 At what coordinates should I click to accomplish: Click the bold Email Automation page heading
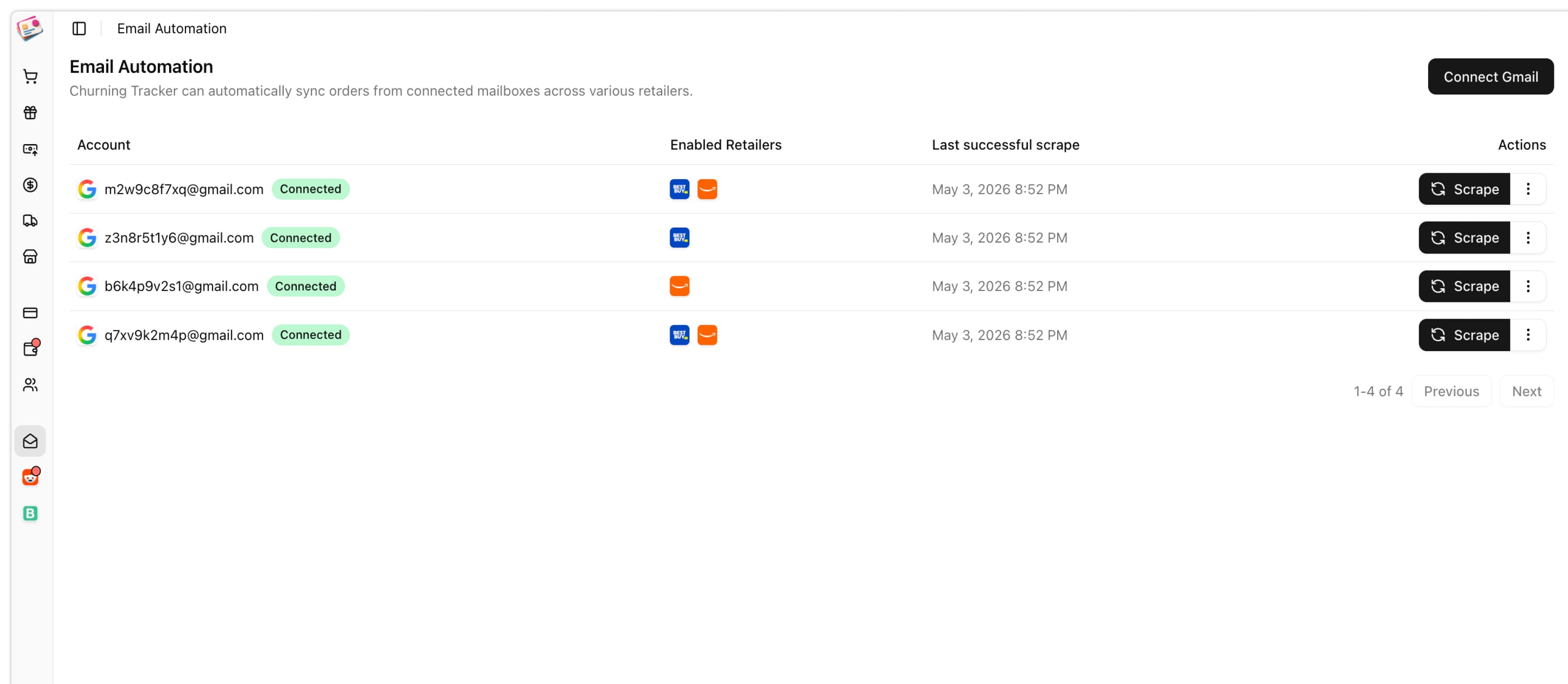(141, 67)
